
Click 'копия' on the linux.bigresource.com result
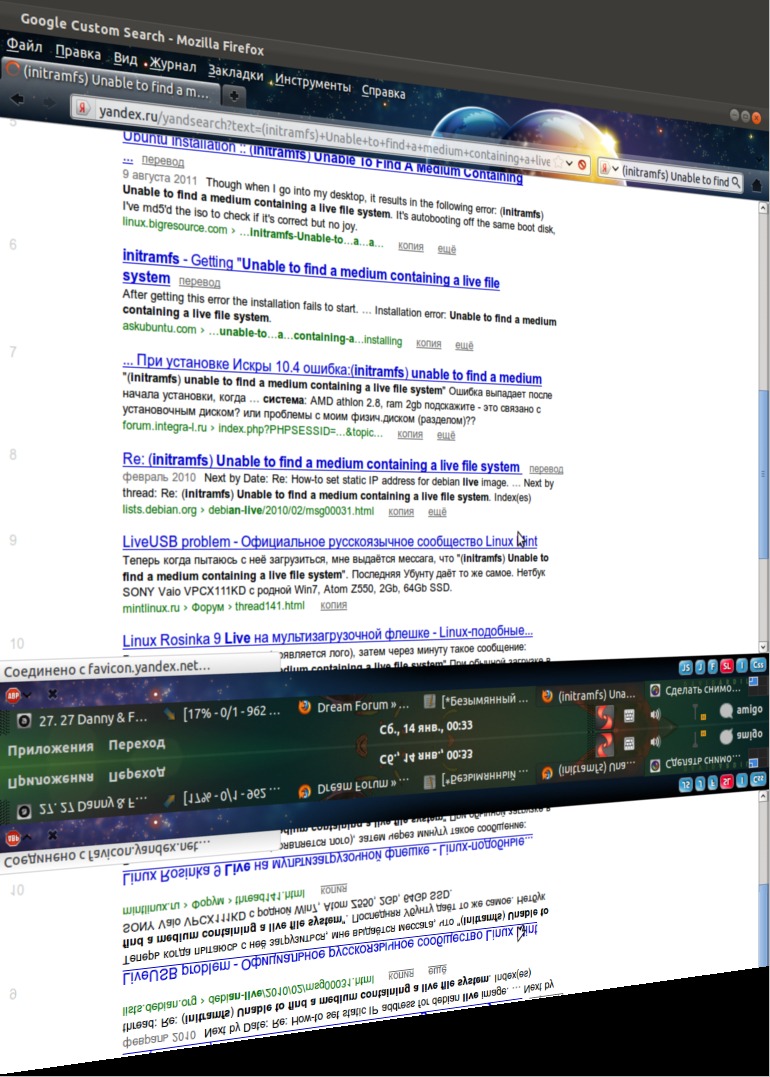[x=411, y=247]
